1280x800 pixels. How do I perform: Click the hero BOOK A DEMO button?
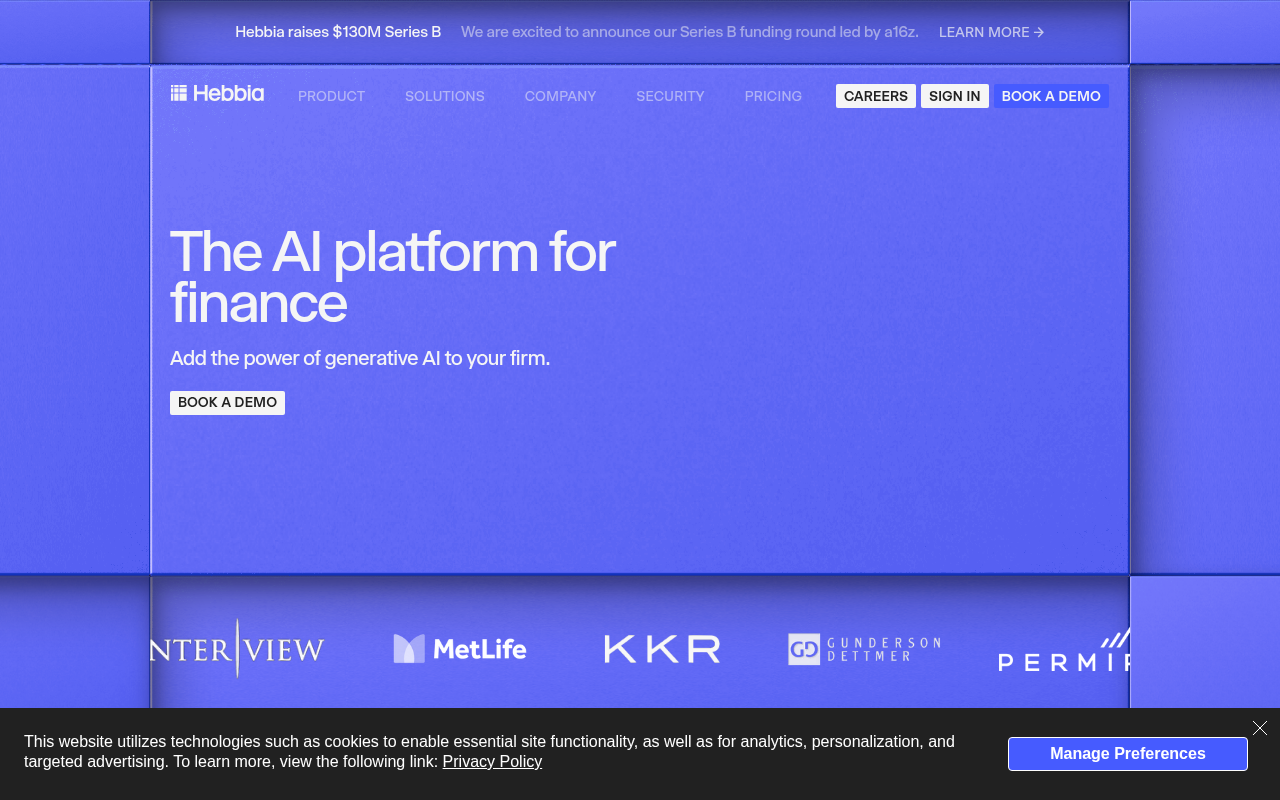tap(227, 402)
